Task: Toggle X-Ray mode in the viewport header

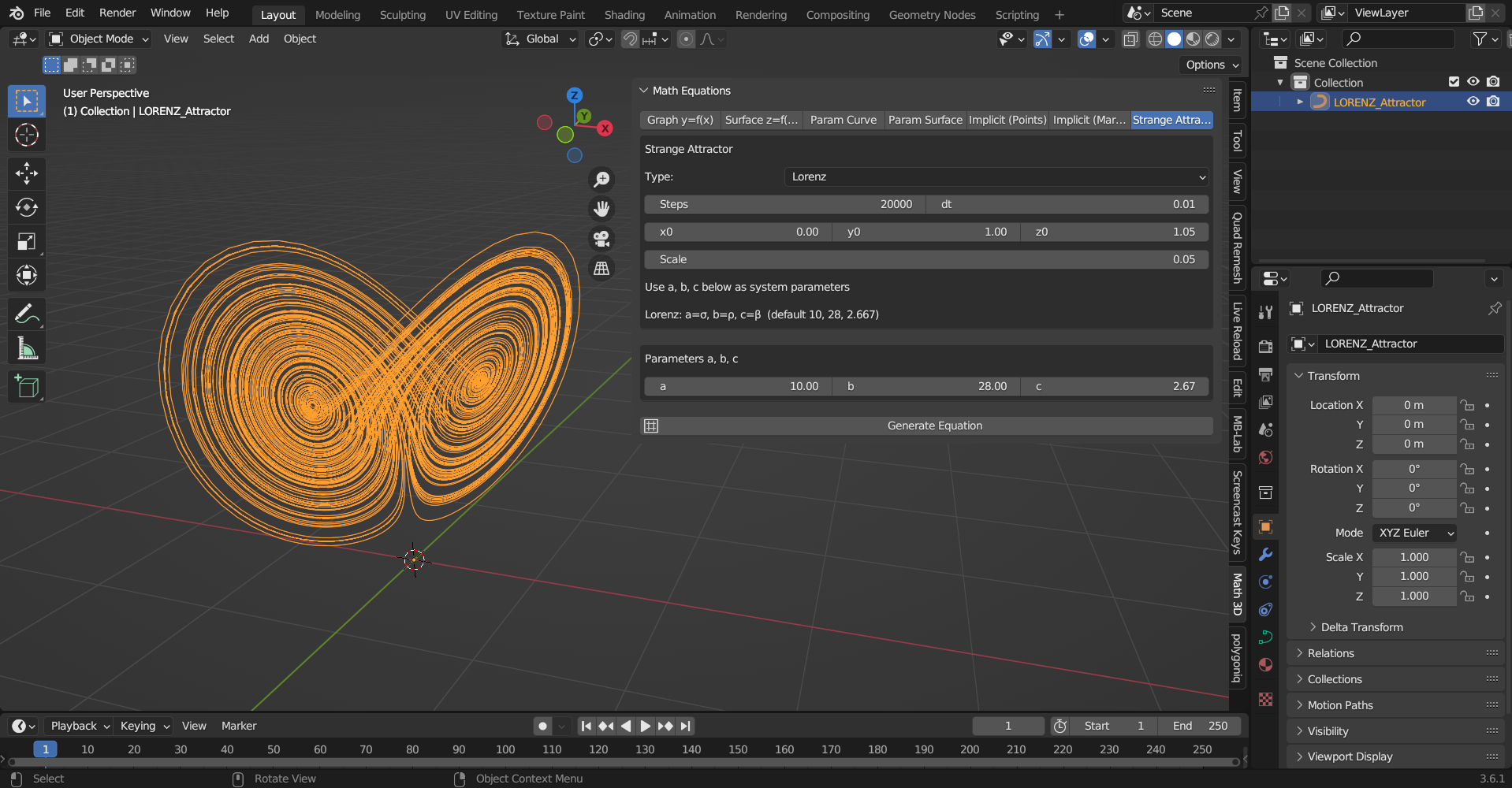Action: click(x=1130, y=38)
